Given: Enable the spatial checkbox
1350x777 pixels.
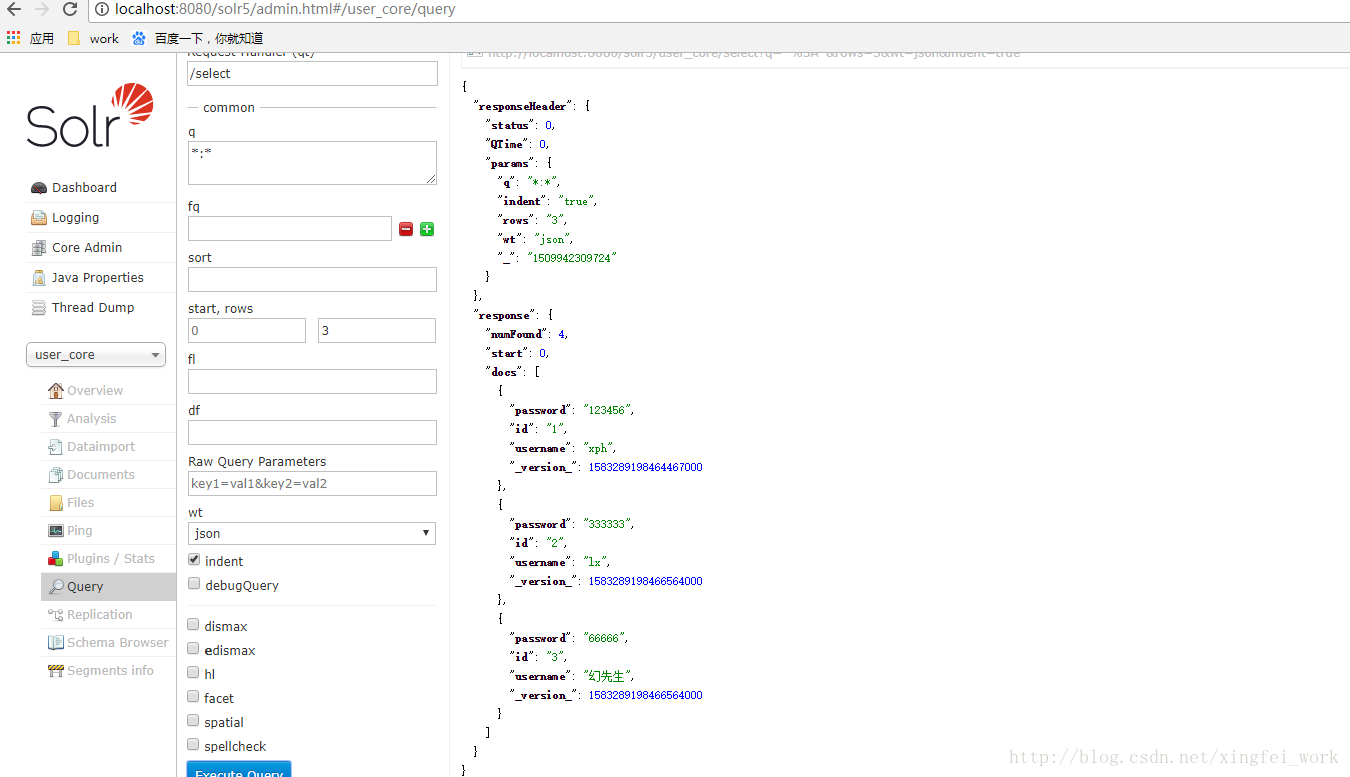Looking at the screenshot, I should pos(194,721).
